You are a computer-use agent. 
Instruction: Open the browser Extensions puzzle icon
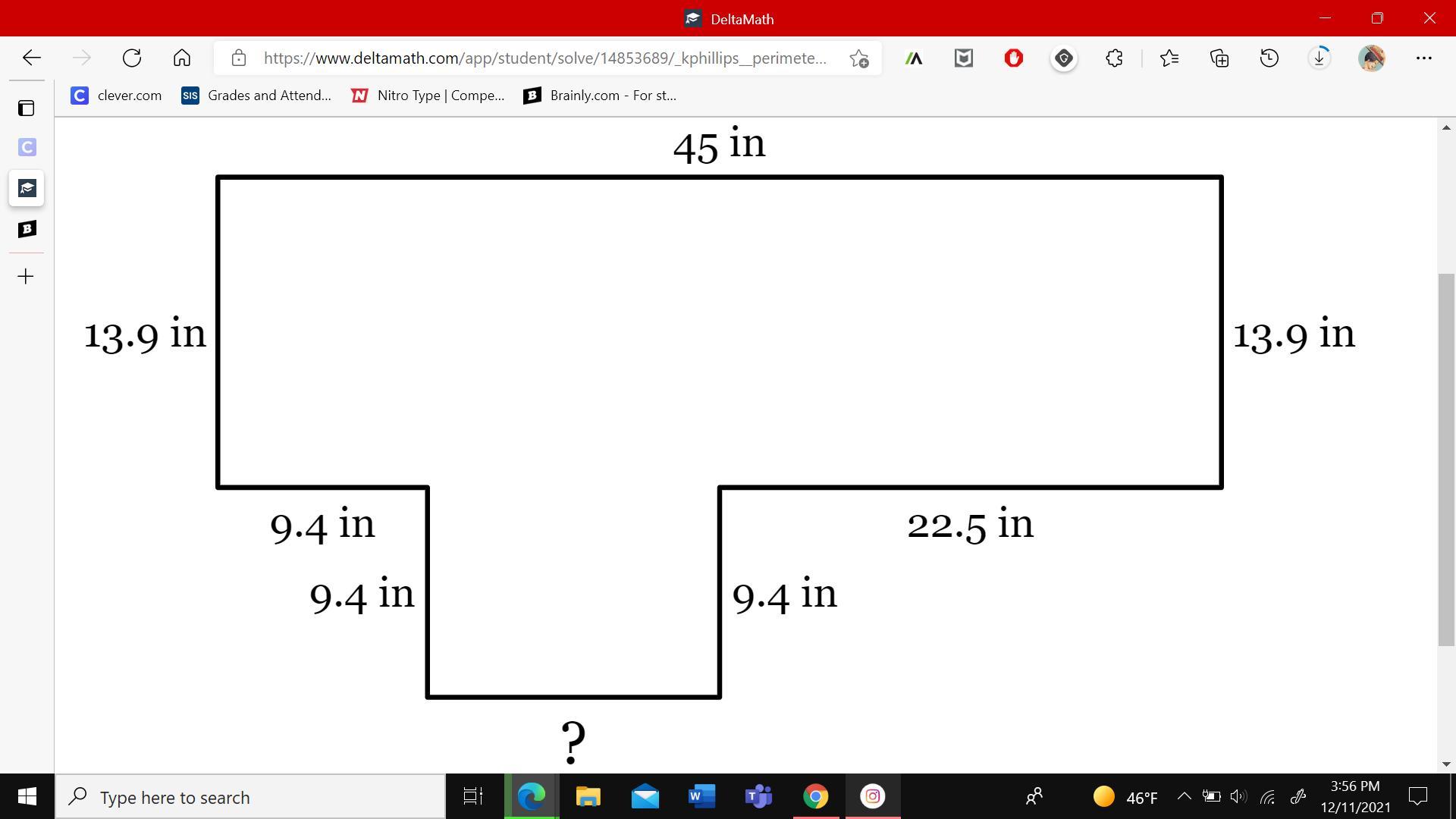coord(1114,58)
